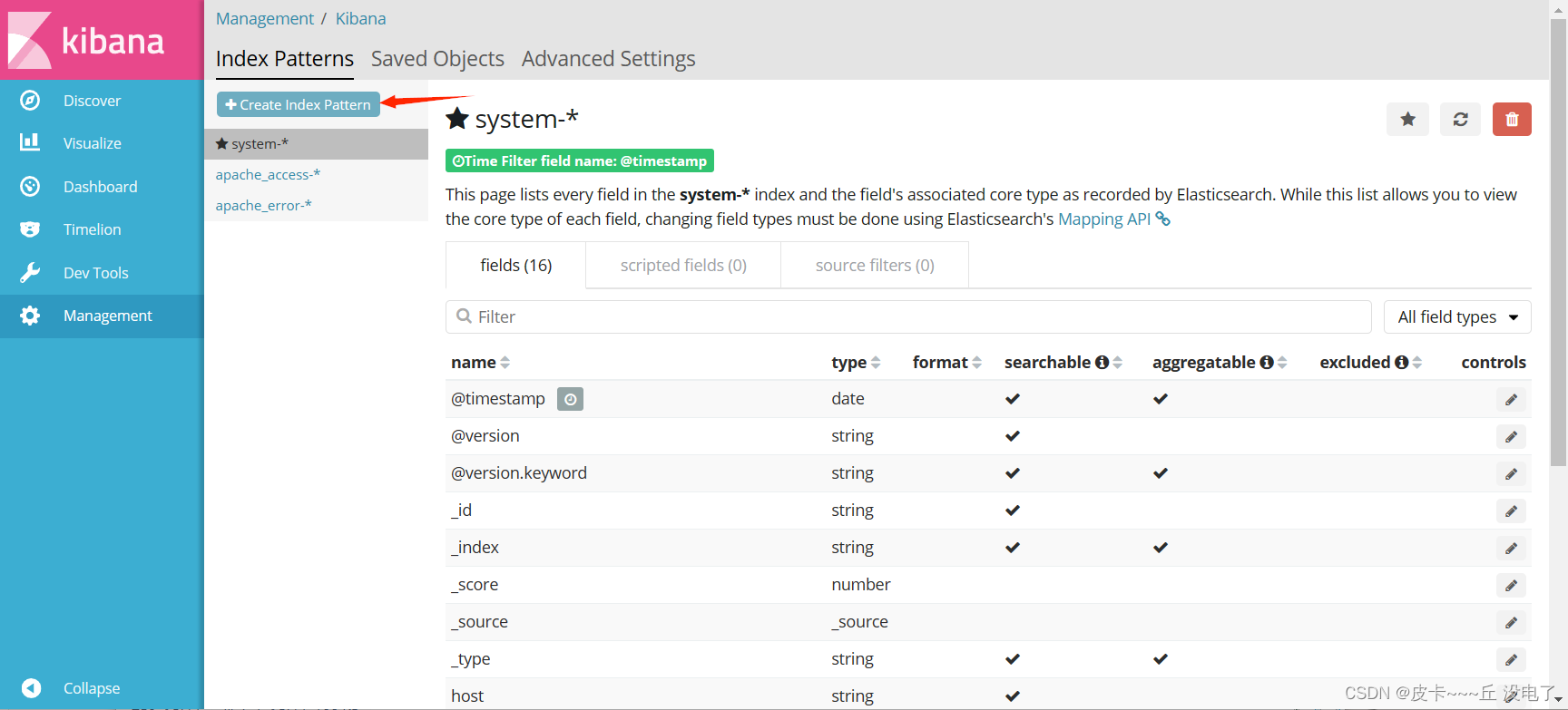Edit the _id field pencil

tap(1511, 511)
